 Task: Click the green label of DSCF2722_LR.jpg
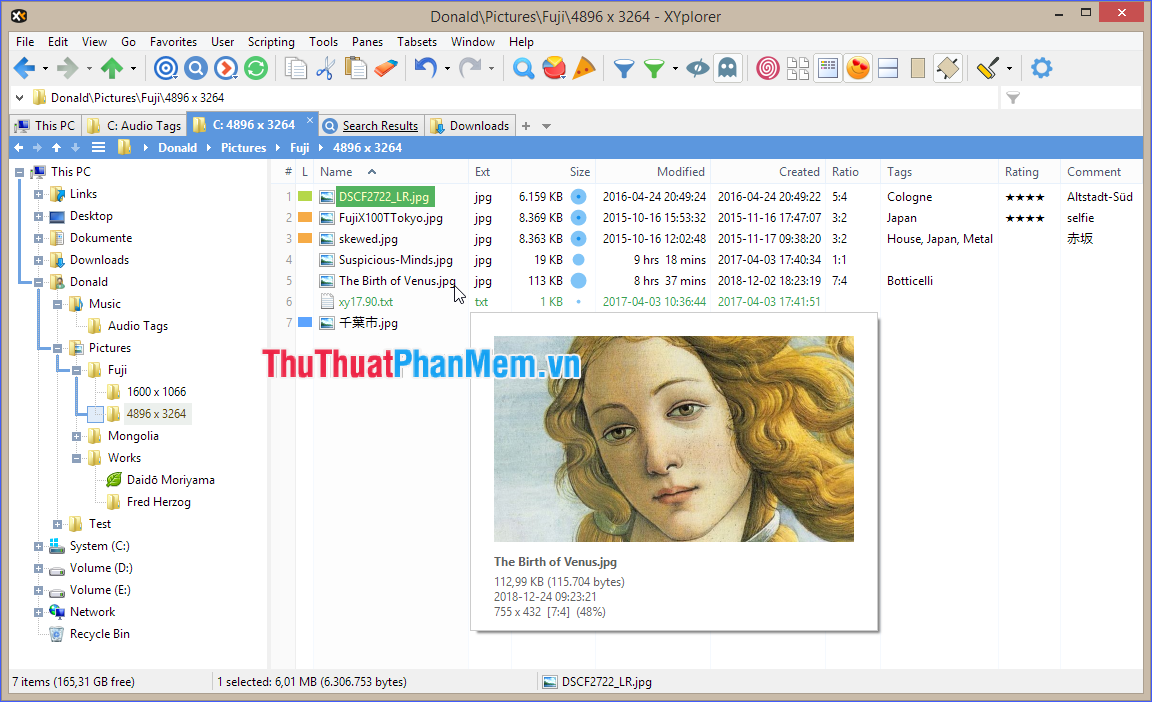point(305,197)
